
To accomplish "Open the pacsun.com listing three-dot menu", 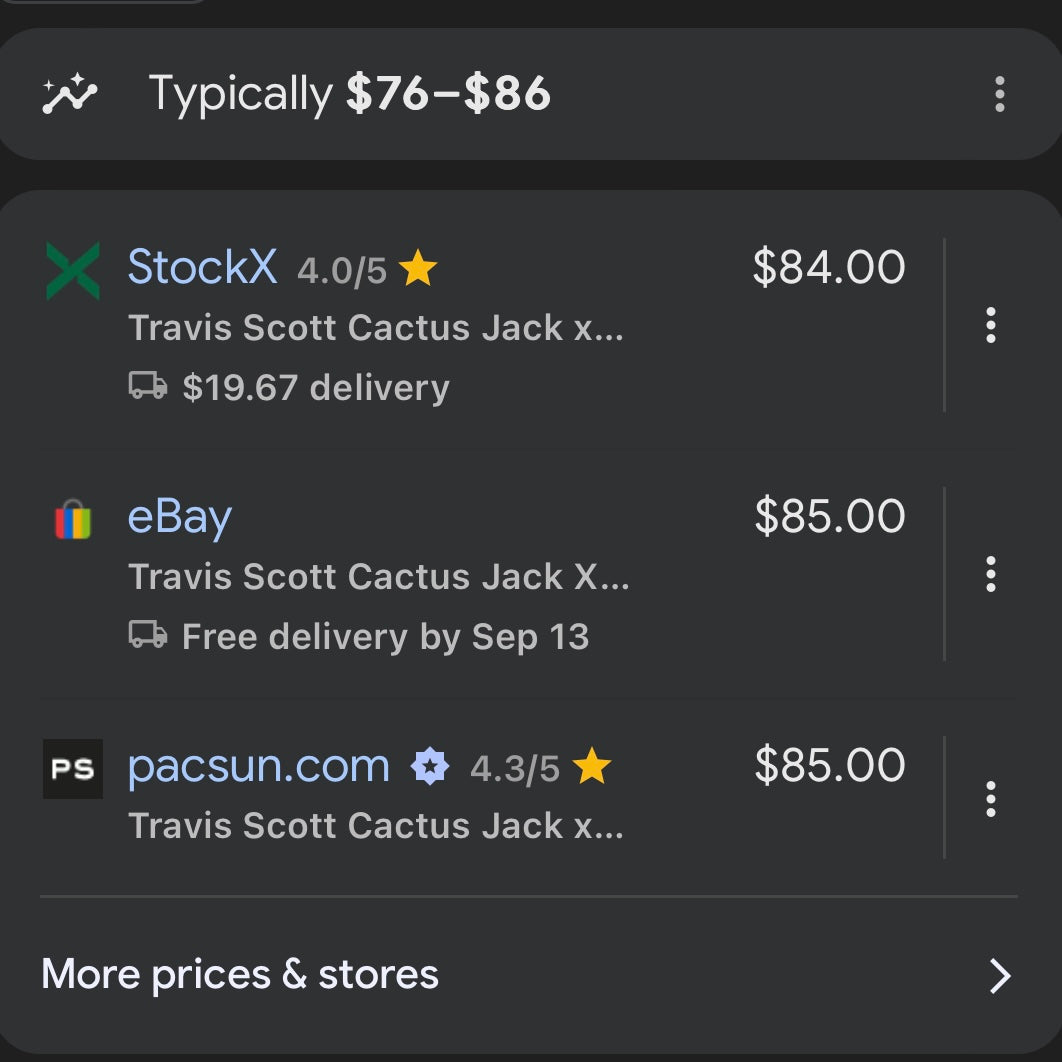I will point(991,798).
